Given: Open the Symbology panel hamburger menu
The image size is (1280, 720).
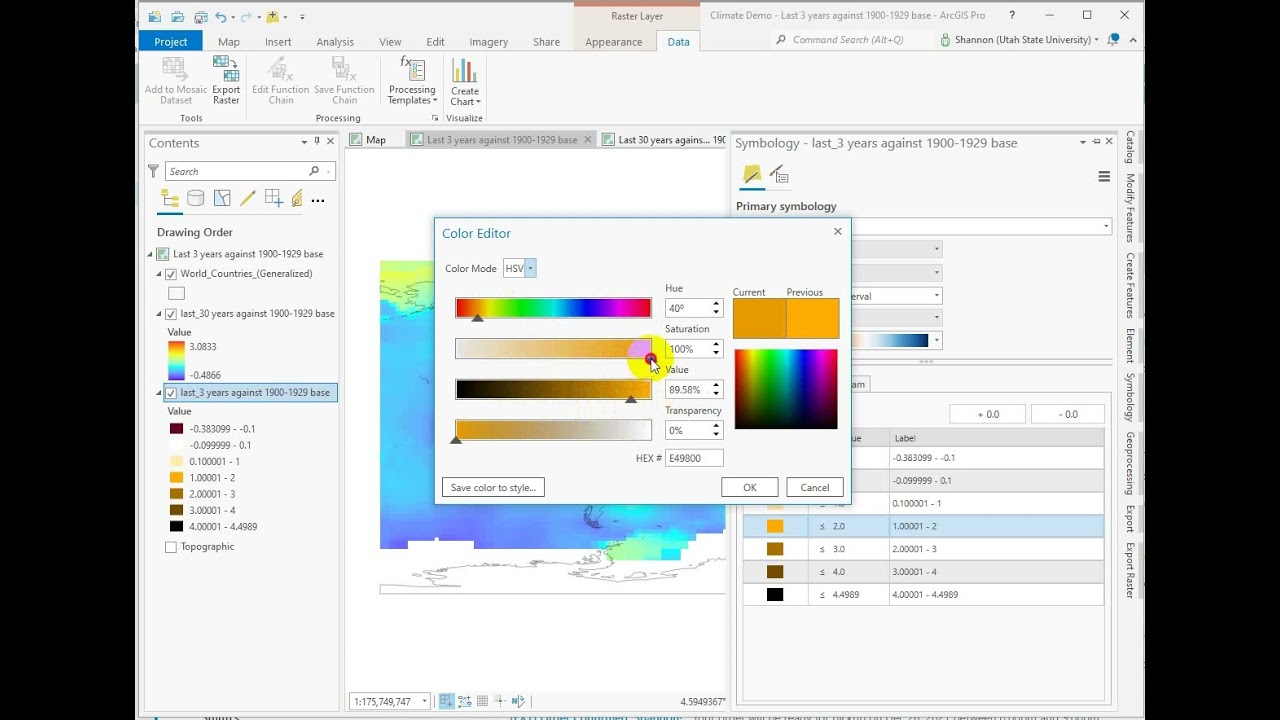Looking at the screenshot, I should pyautogui.click(x=1104, y=177).
